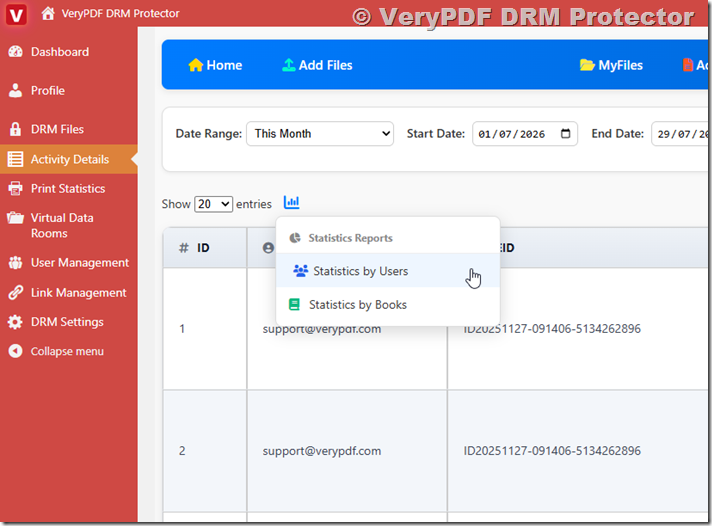Open the Show entries count dropdown
The image size is (712, 526).
point(213,204)
